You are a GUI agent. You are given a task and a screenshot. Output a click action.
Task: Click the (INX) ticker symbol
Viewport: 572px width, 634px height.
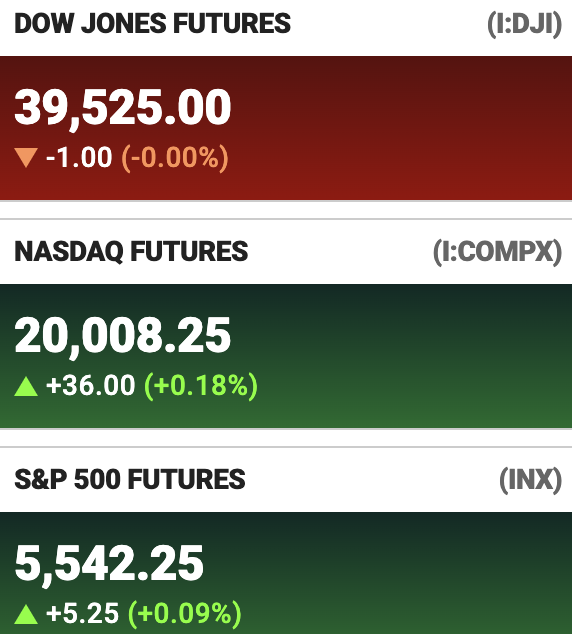[x=530, y=480]
